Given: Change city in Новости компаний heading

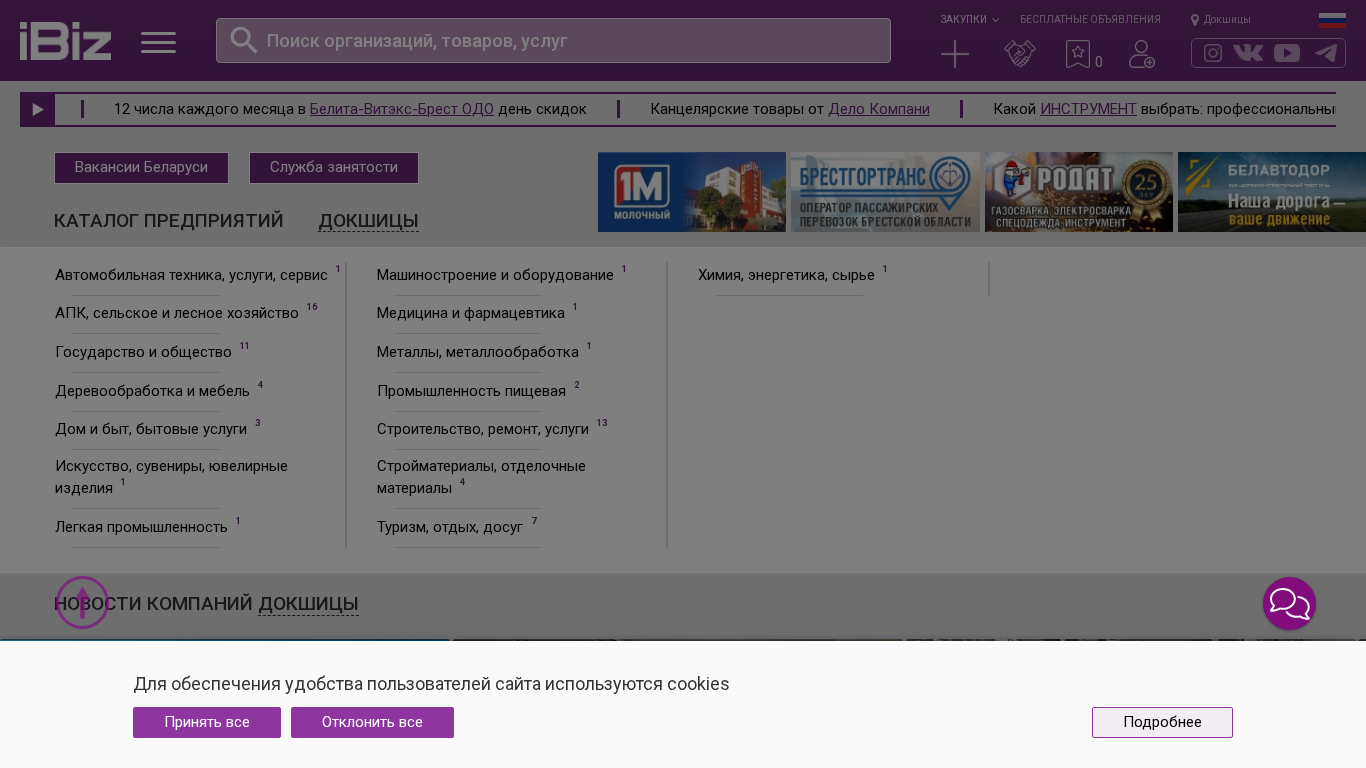Looking at the screenshot, I should coord(308,604).
